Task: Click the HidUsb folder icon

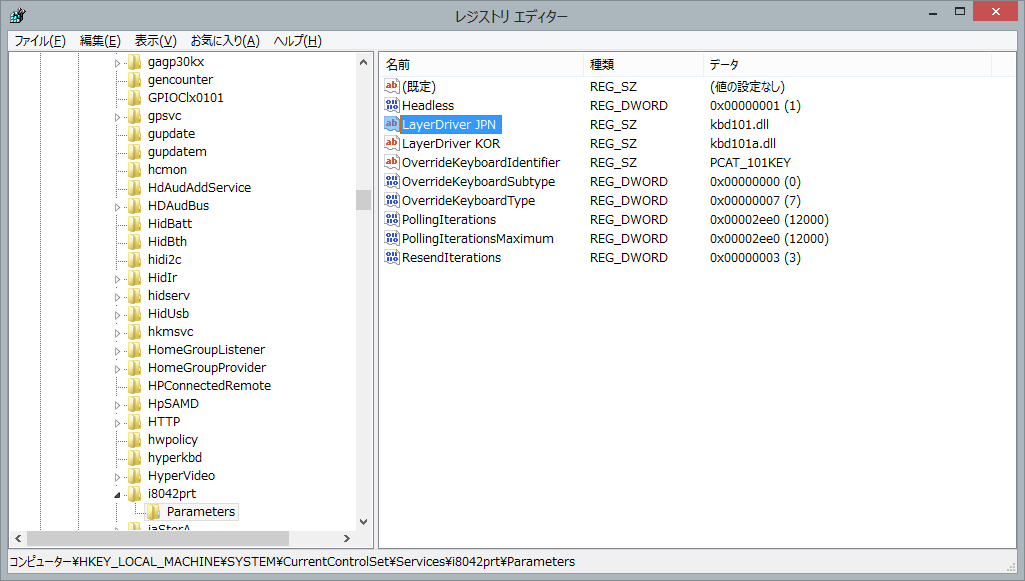Action: pyautogui.click(x=135, y=314)
